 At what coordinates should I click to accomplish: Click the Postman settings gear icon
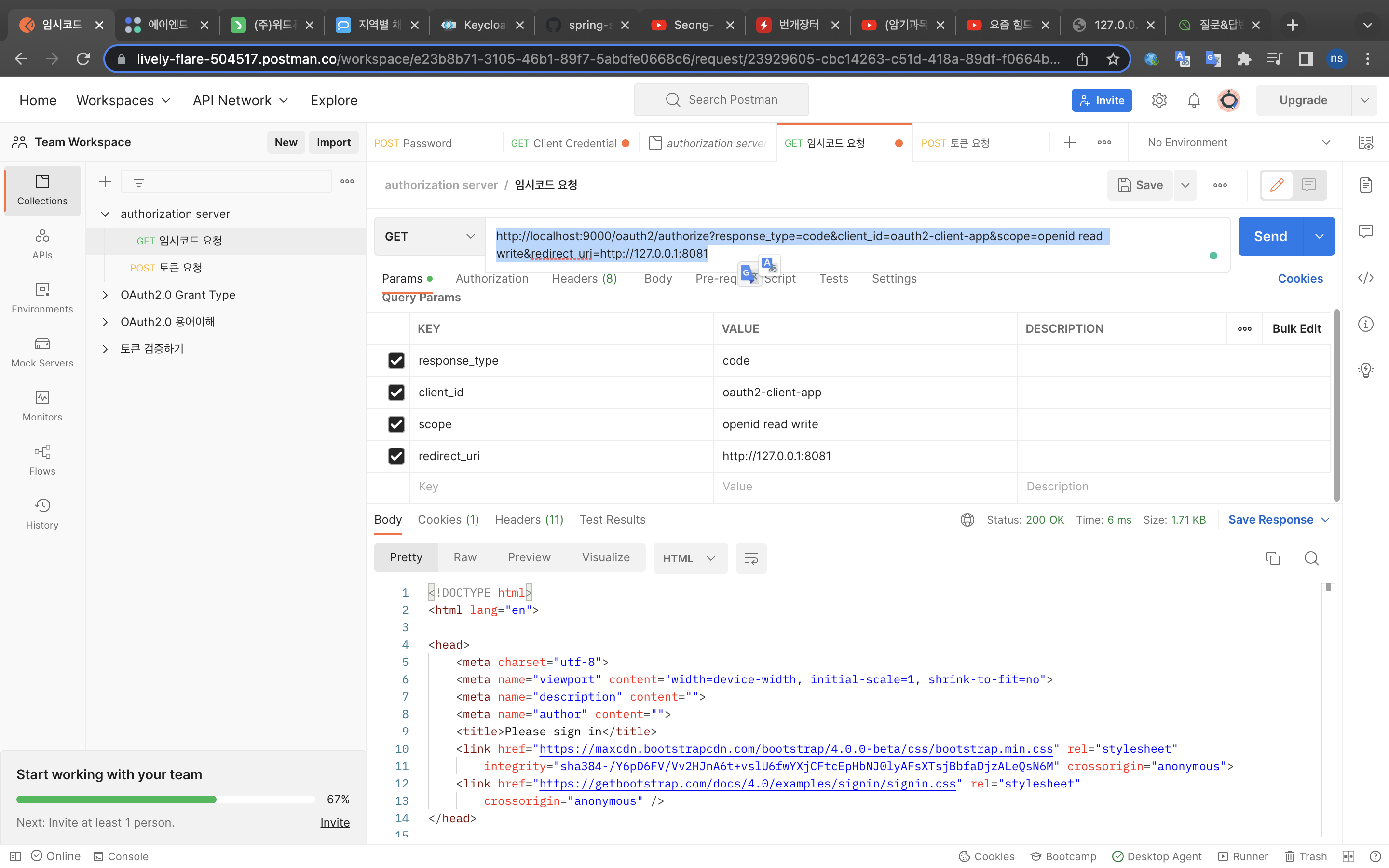click(x=1159, y=100)
